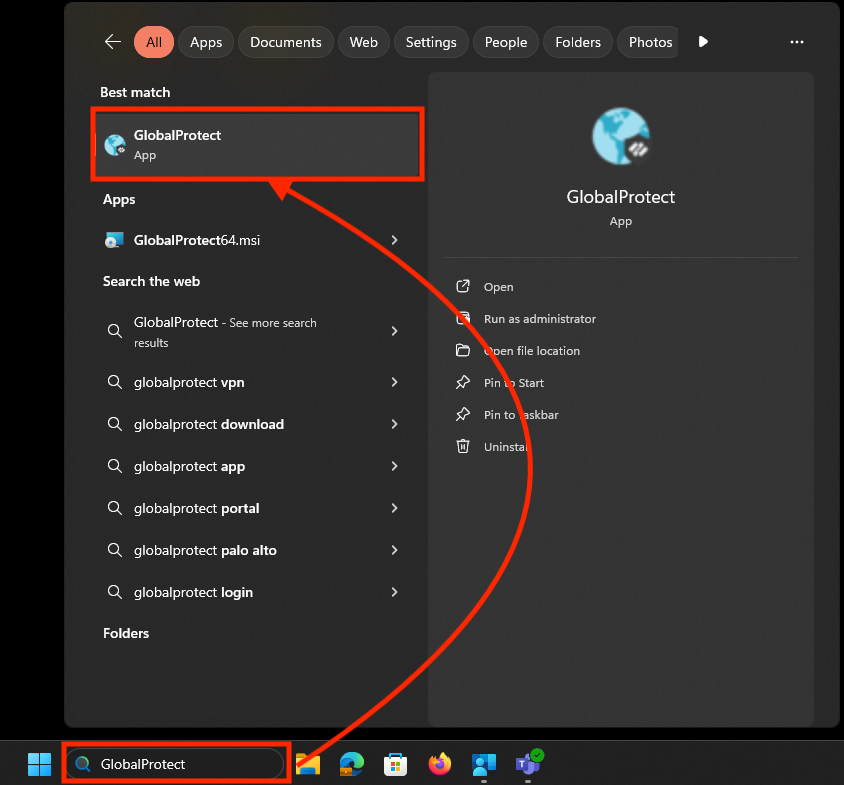The image size is (844, 785).
Task: Click search icon next to globalprotect portal
Action: [115, 508]
